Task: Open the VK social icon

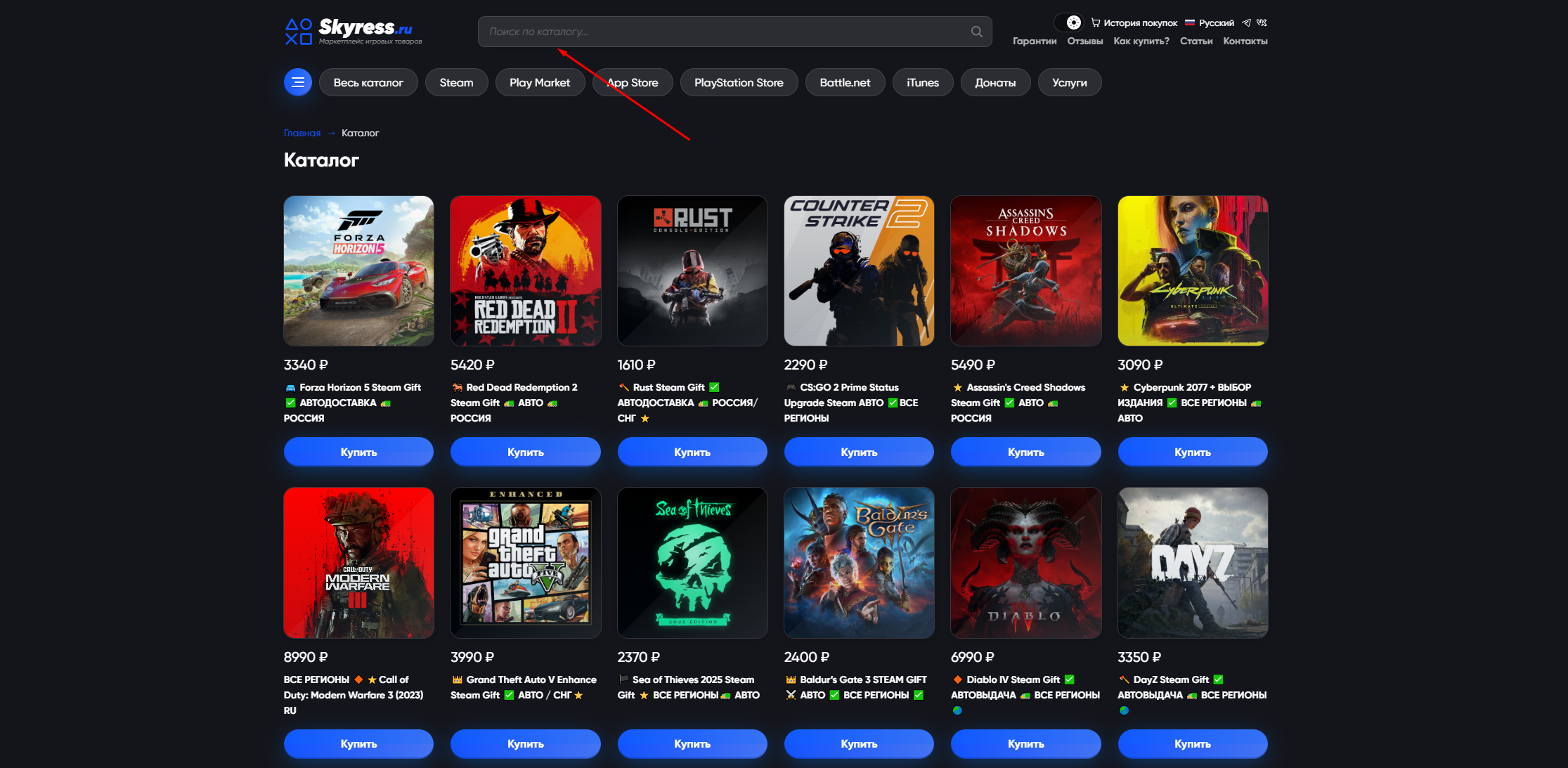Action: point(1262,22)
